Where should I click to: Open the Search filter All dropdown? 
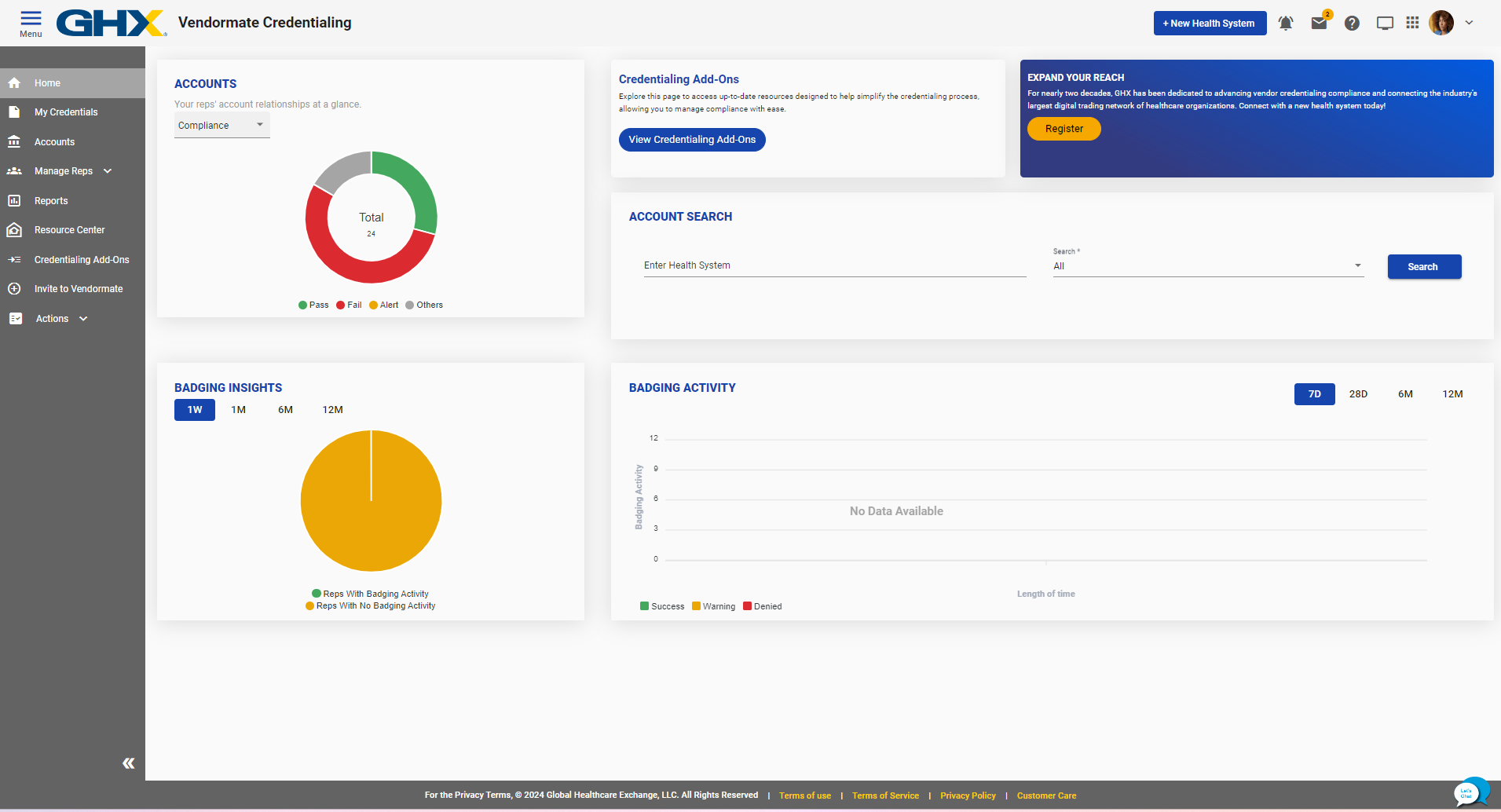(1207, 266)
